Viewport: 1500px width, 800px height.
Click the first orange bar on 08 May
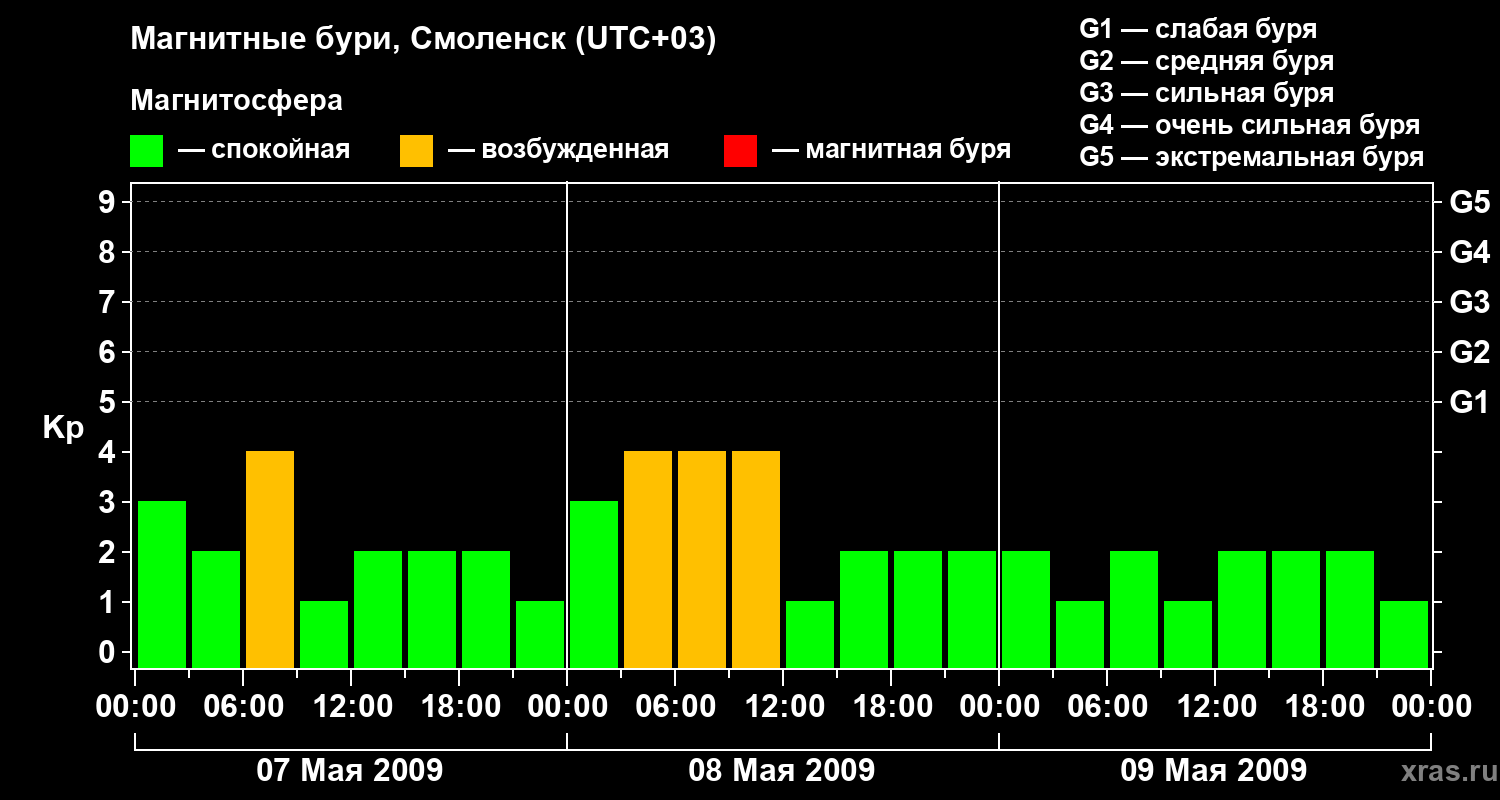point(648,559)
